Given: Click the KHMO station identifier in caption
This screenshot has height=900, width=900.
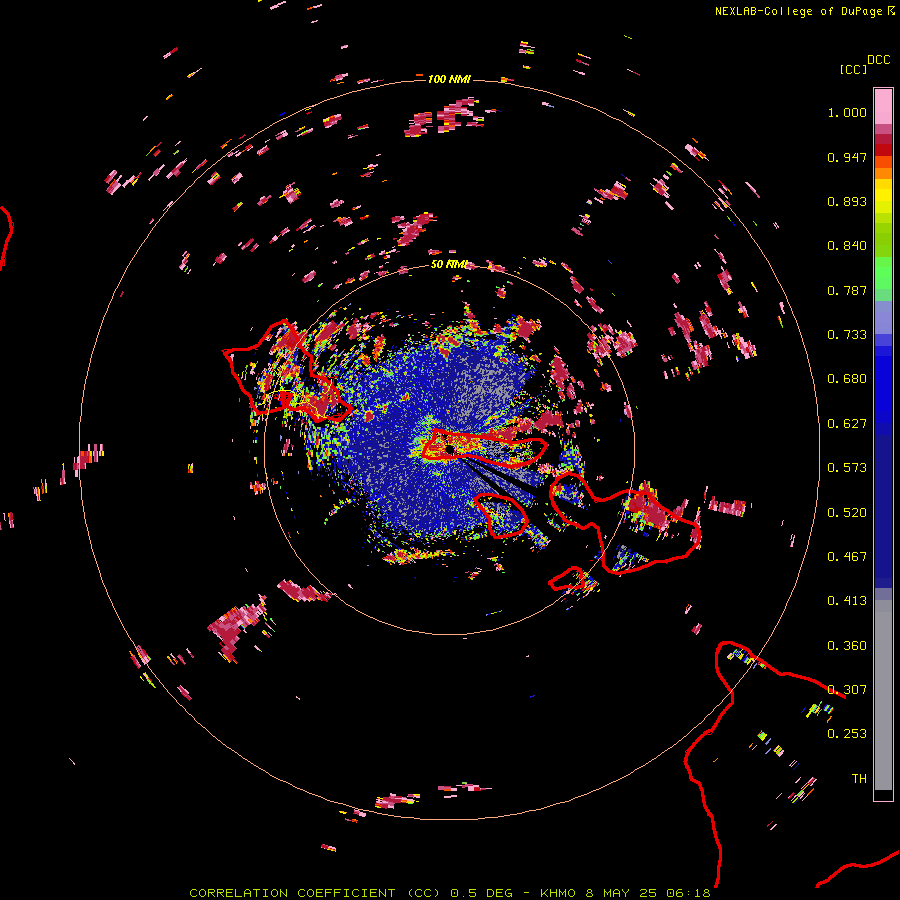Looking at the screenshot, I should (x=557, y=893).
